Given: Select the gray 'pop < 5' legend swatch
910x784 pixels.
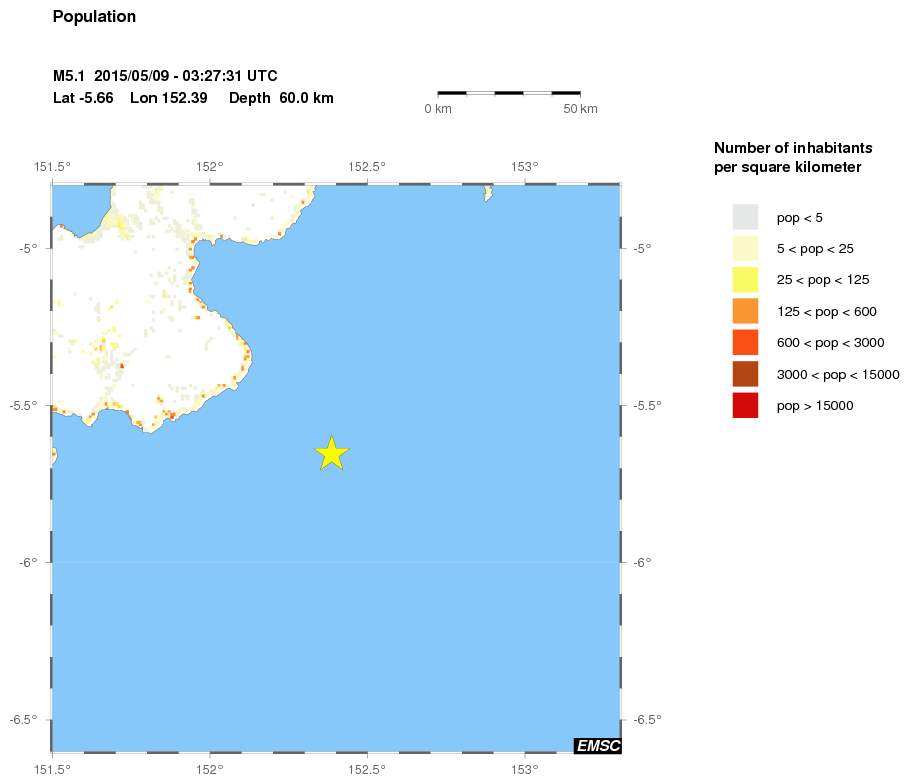Looking at the screenshot, I should pyautogui.click(x=745, y=217).
